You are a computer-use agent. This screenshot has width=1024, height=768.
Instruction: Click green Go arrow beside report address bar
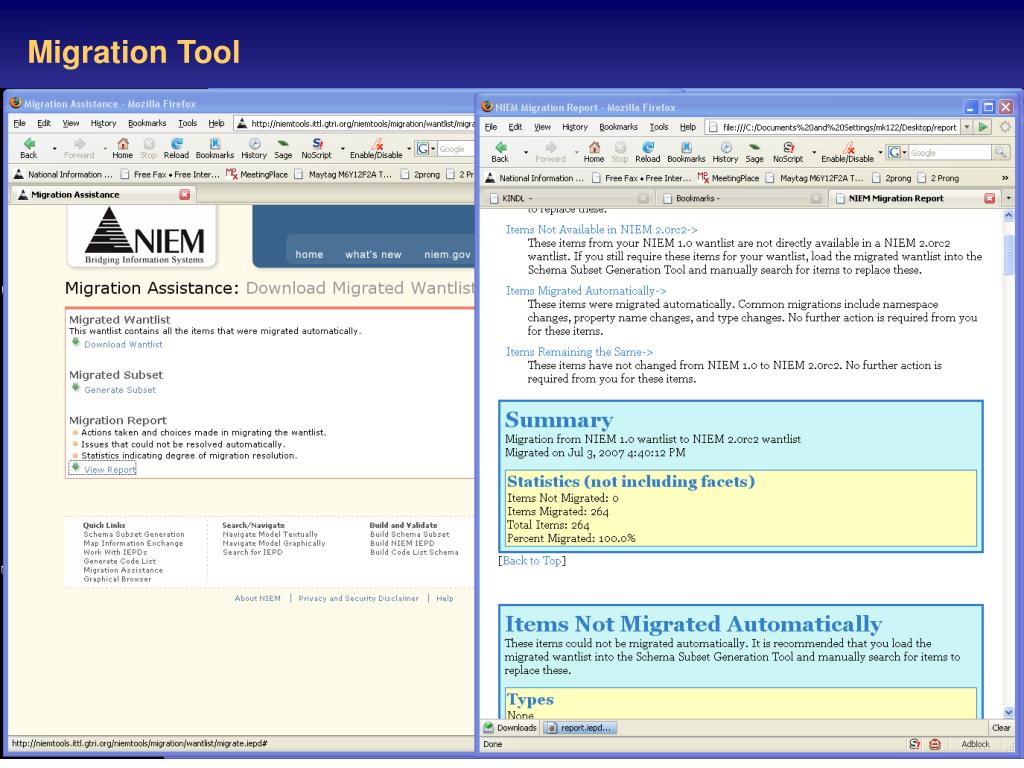pos(983,127)
